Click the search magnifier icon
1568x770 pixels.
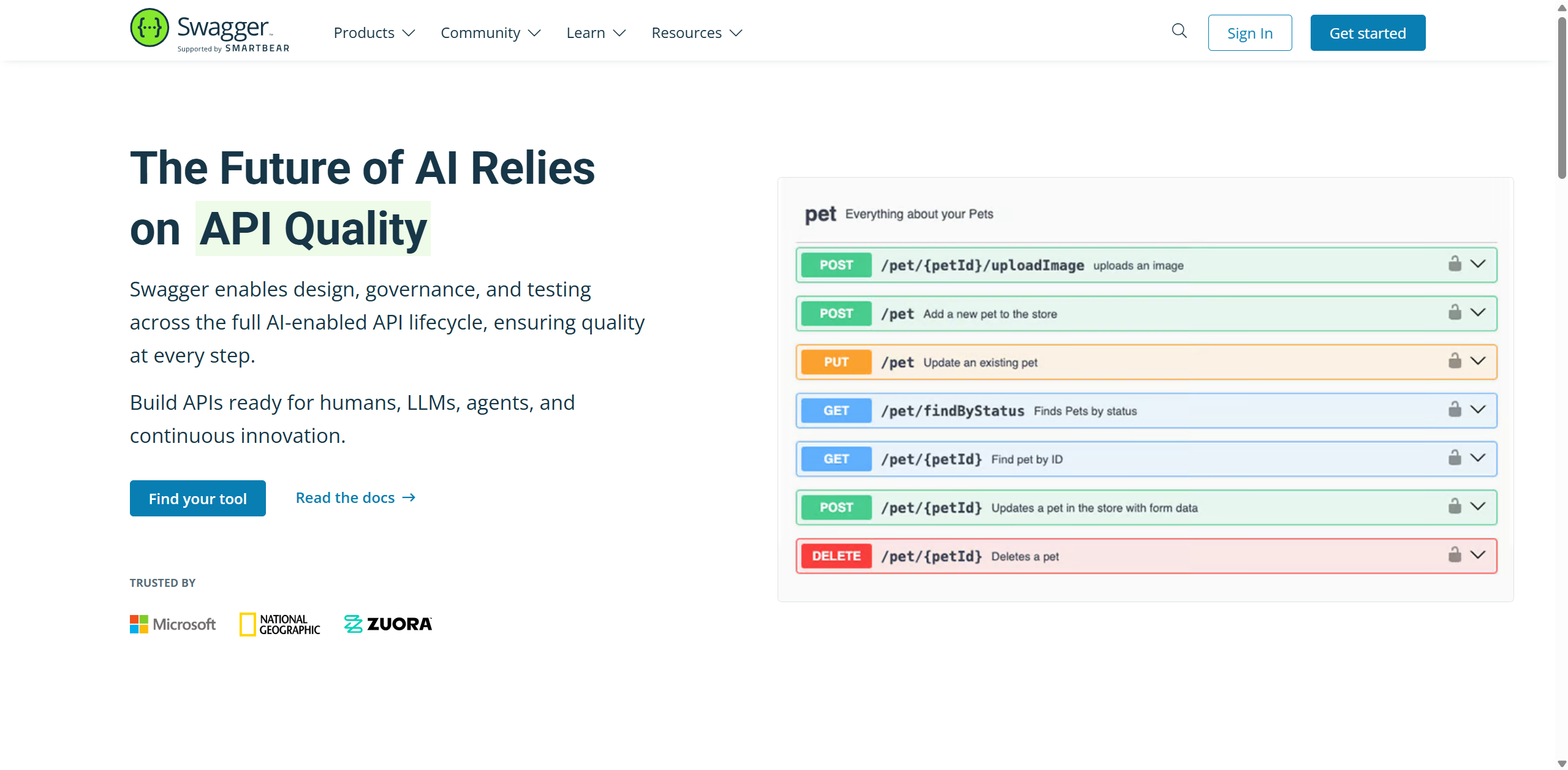pyautogui.click(x=1179, y=31)
